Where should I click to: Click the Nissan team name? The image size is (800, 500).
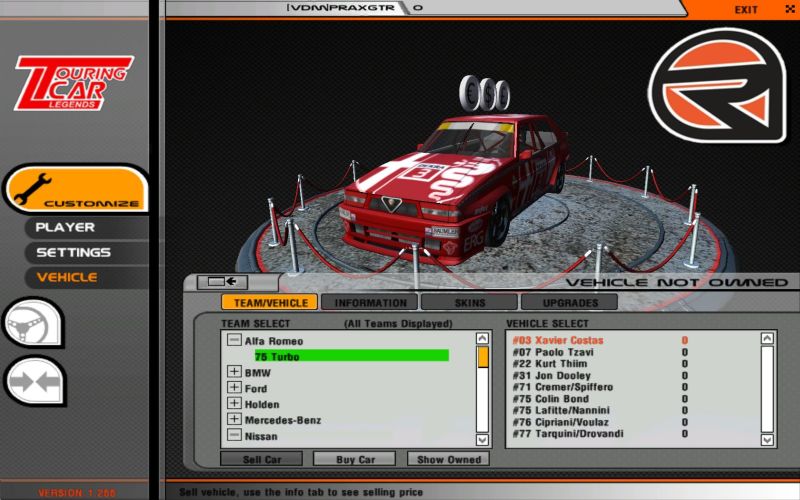point(261,436)
